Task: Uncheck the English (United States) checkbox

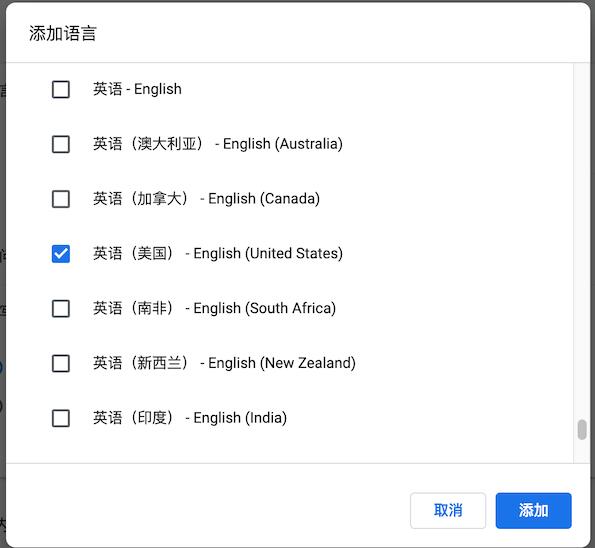Action: [61, 254]
